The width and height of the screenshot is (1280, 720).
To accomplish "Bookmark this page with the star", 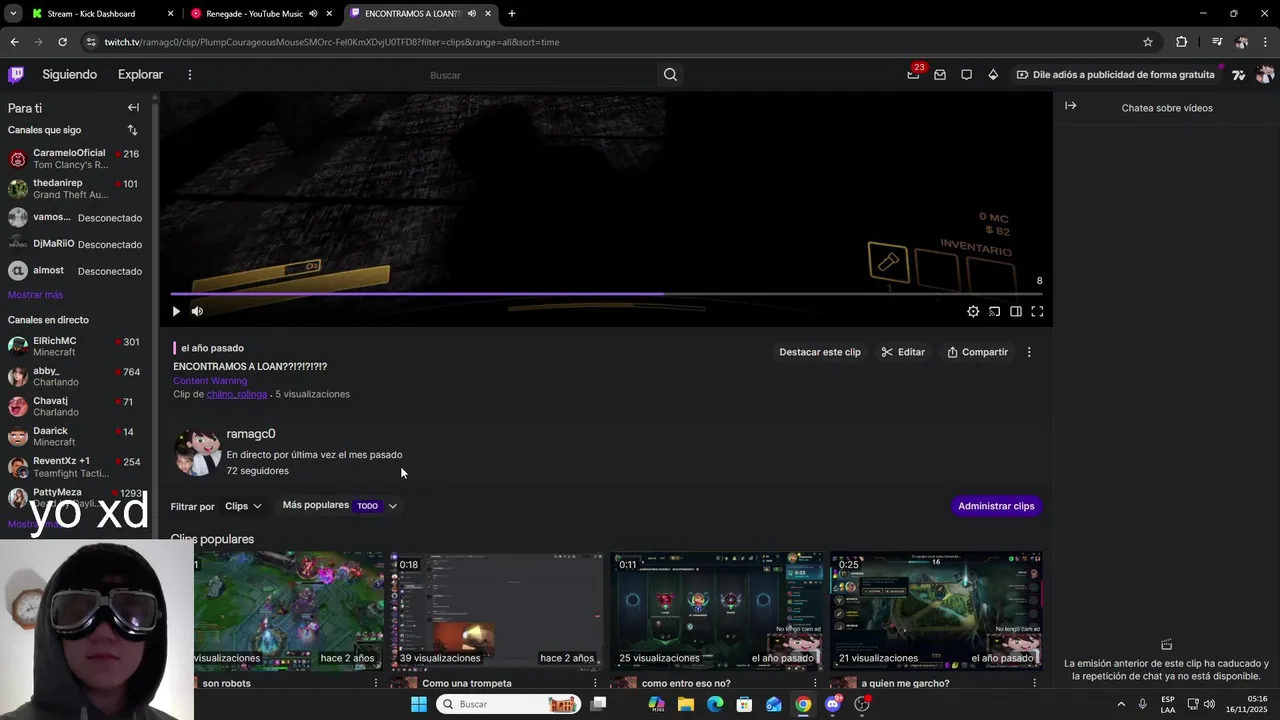I will point(1148,42).
